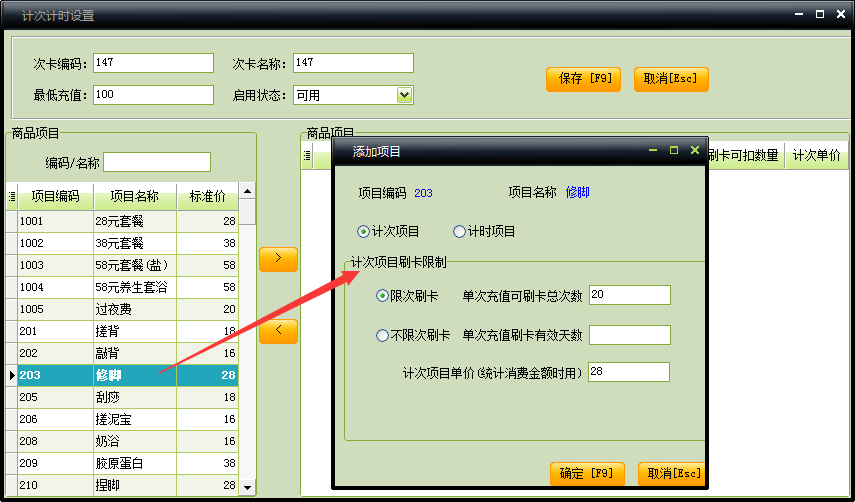Click the 保存 [F9] button

583,79
